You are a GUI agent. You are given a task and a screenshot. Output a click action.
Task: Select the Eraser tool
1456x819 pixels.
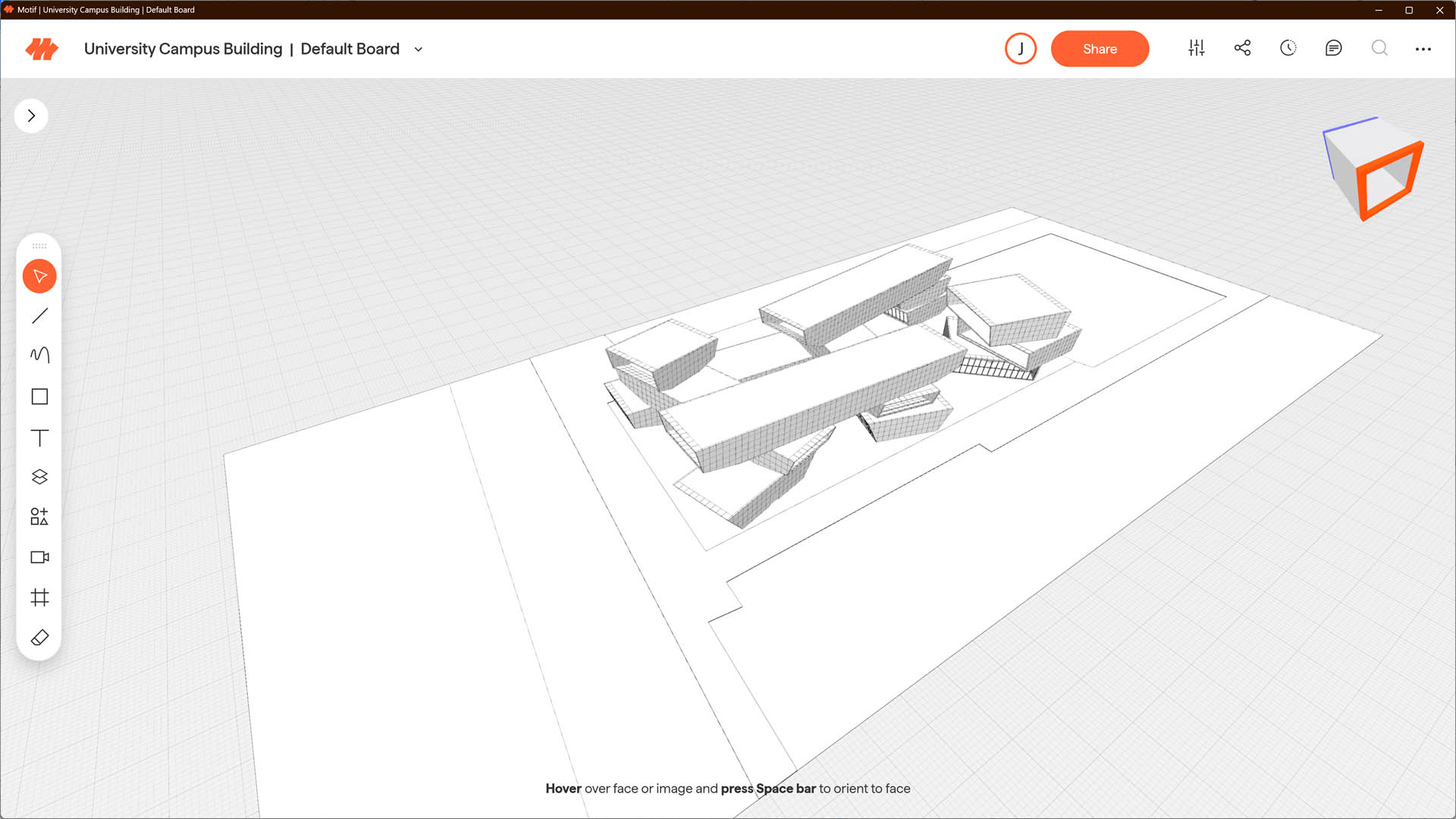(39, 638)
